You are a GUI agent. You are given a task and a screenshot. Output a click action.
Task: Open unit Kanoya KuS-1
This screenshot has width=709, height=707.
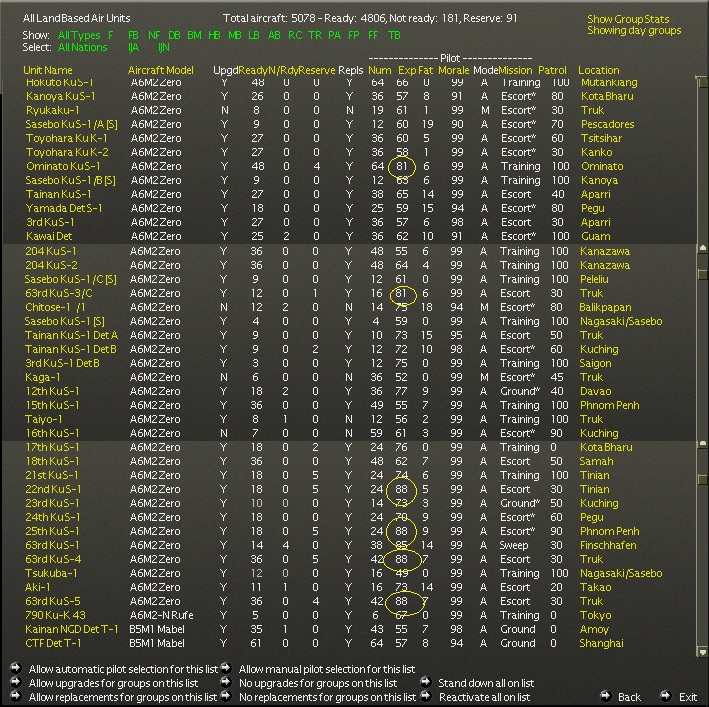[61, 96]
